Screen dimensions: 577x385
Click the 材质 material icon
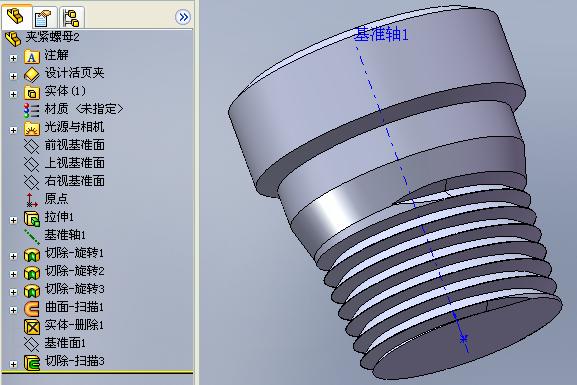(32, 110)
